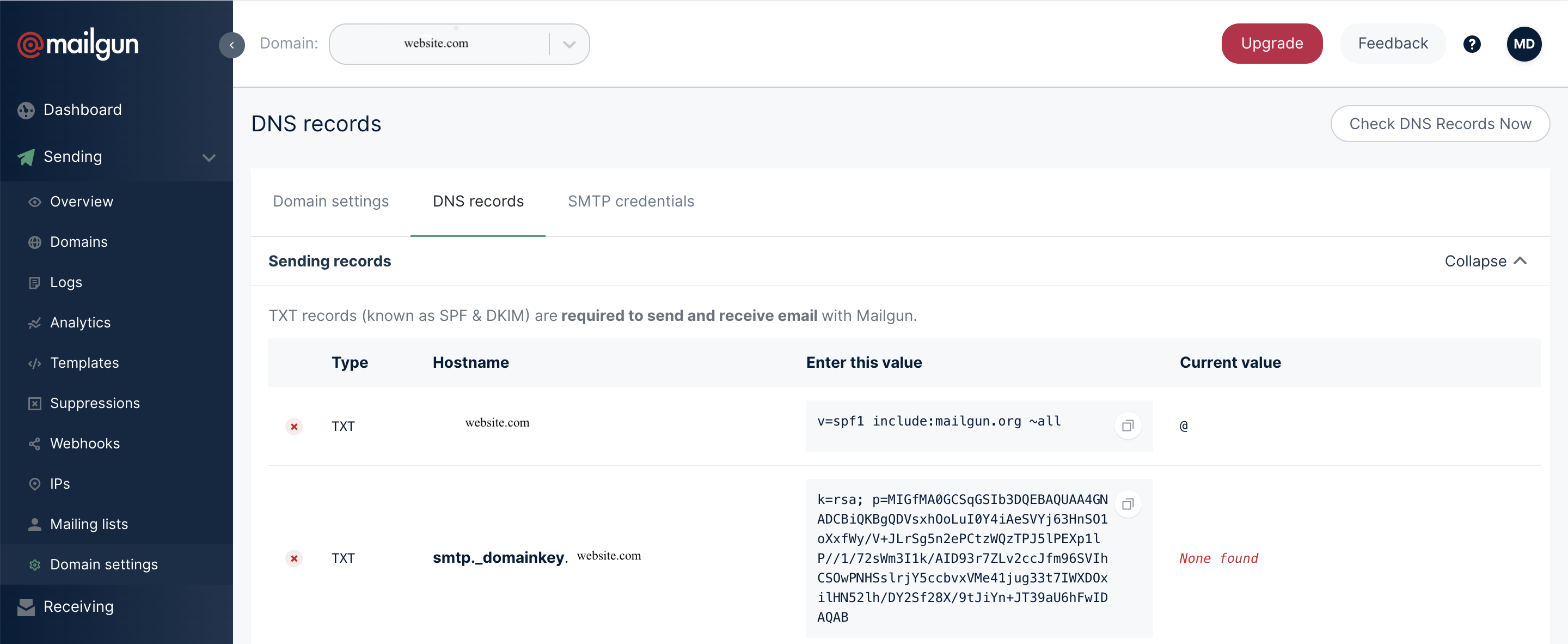This screenshot has width=1568, height=644.
Task: Copy the SPF TXT record value
Action: (1128, 425)
